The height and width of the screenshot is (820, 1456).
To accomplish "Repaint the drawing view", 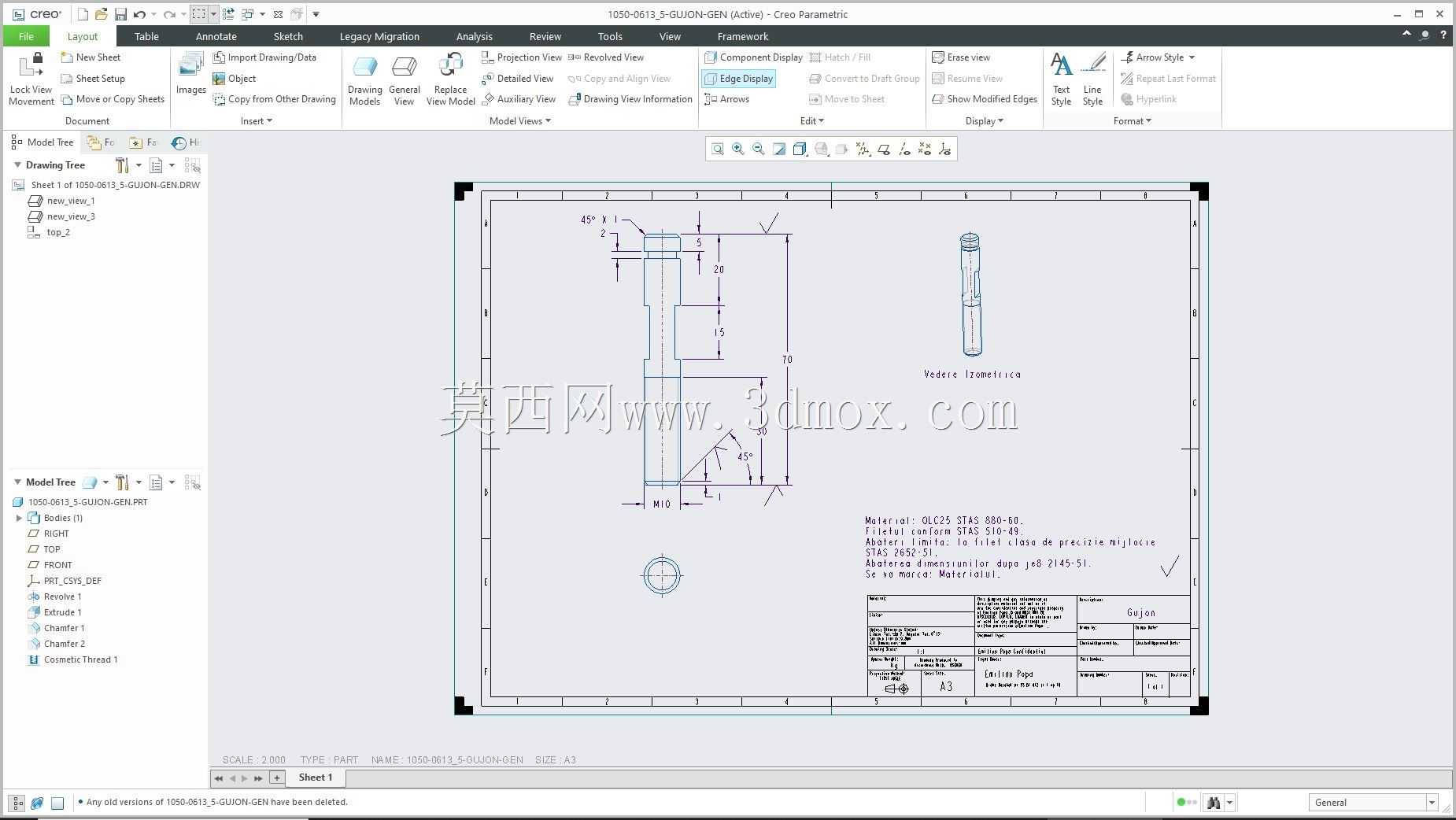I will point(779,150).
